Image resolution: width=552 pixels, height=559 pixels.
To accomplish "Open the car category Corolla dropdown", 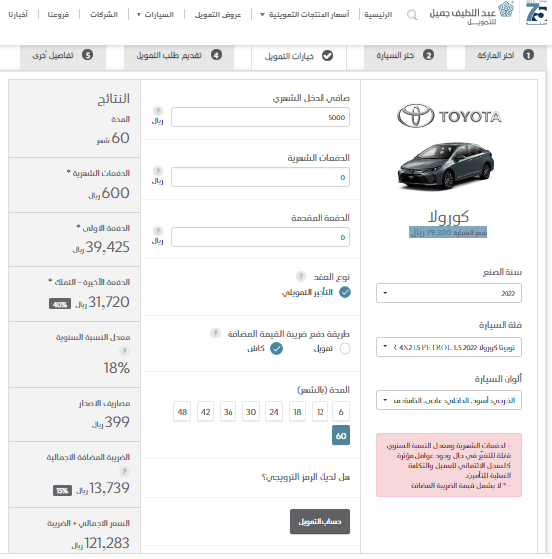I will click(449, 347).
